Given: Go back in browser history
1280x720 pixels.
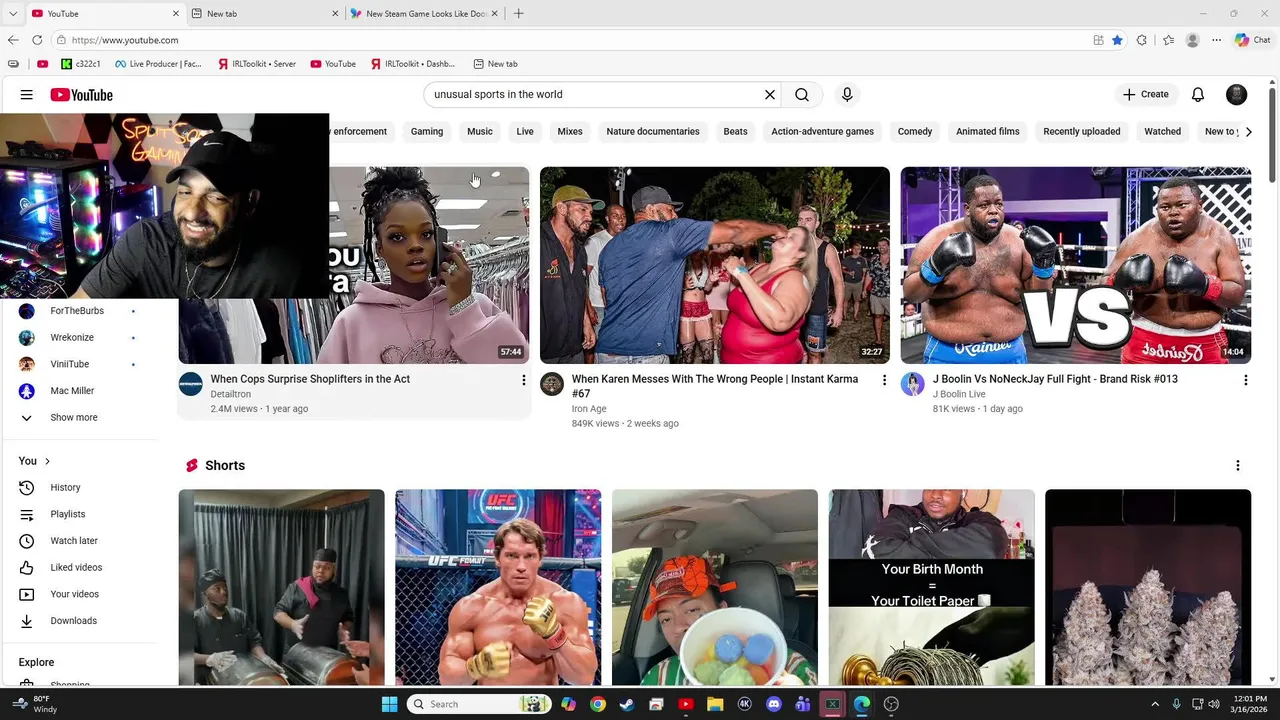Looking at the screenshot, I should [13, 40].
